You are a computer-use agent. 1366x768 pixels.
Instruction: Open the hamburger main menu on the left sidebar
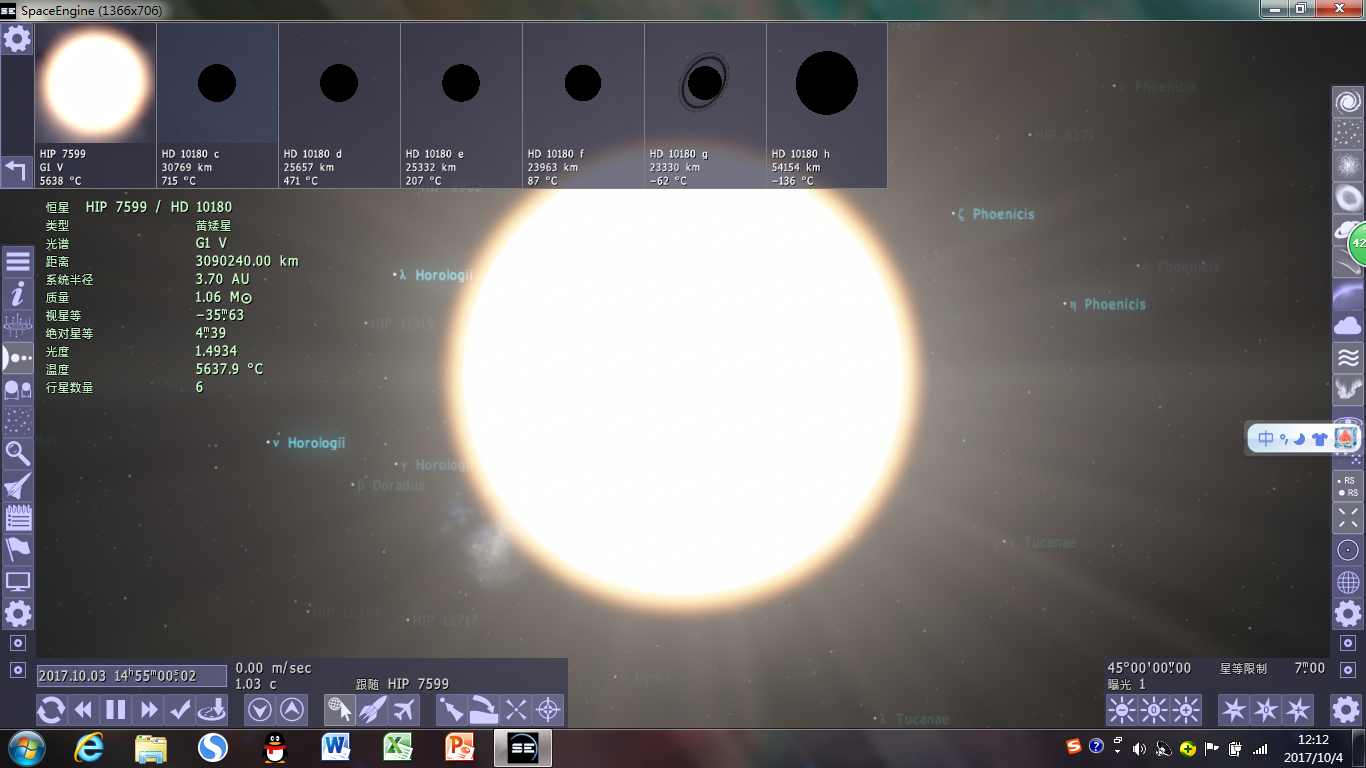tap(18, 262)
